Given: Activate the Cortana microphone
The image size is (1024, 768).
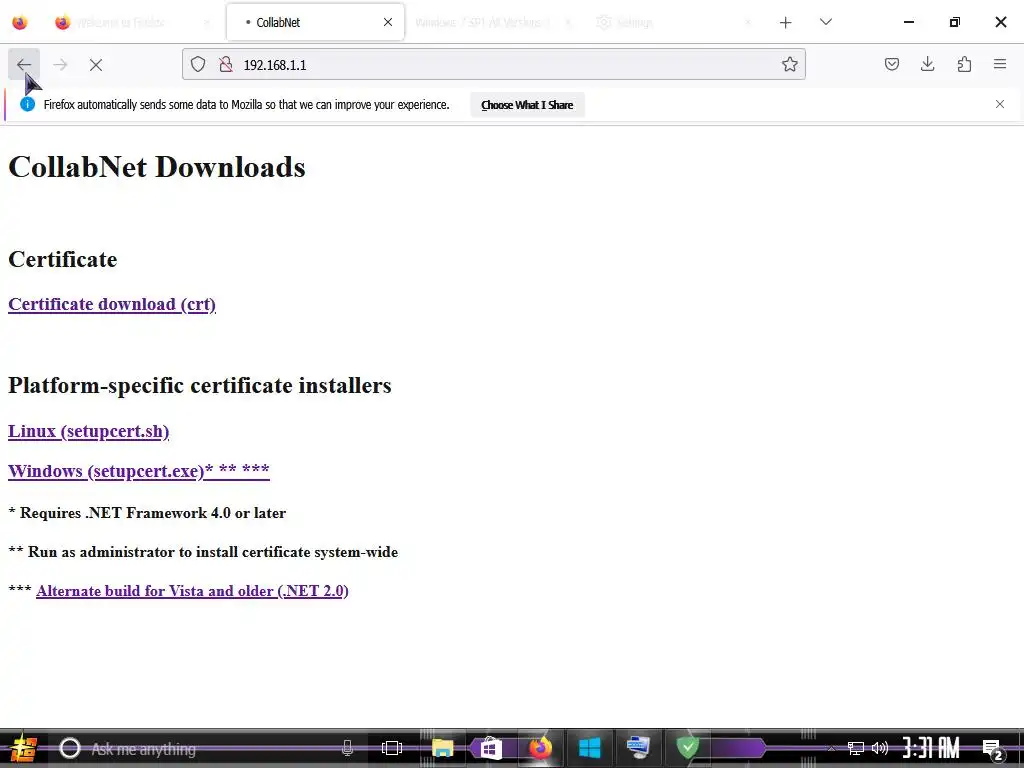Looking at the screenshot, I should (347, 748).
